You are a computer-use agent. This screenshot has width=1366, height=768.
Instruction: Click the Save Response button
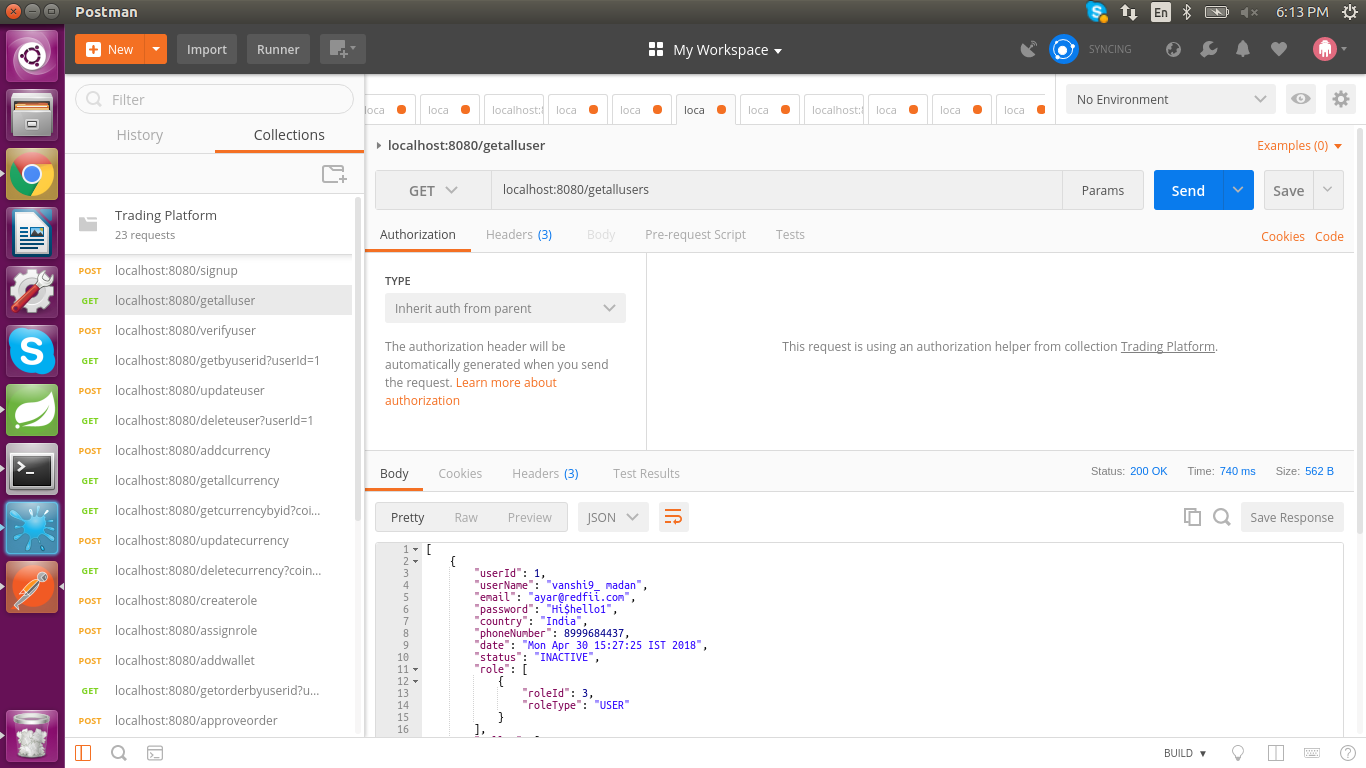(x=1292, y=517)
